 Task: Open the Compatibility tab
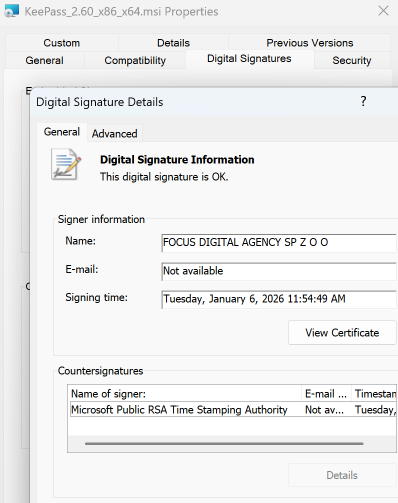click(x=135, y=60)
